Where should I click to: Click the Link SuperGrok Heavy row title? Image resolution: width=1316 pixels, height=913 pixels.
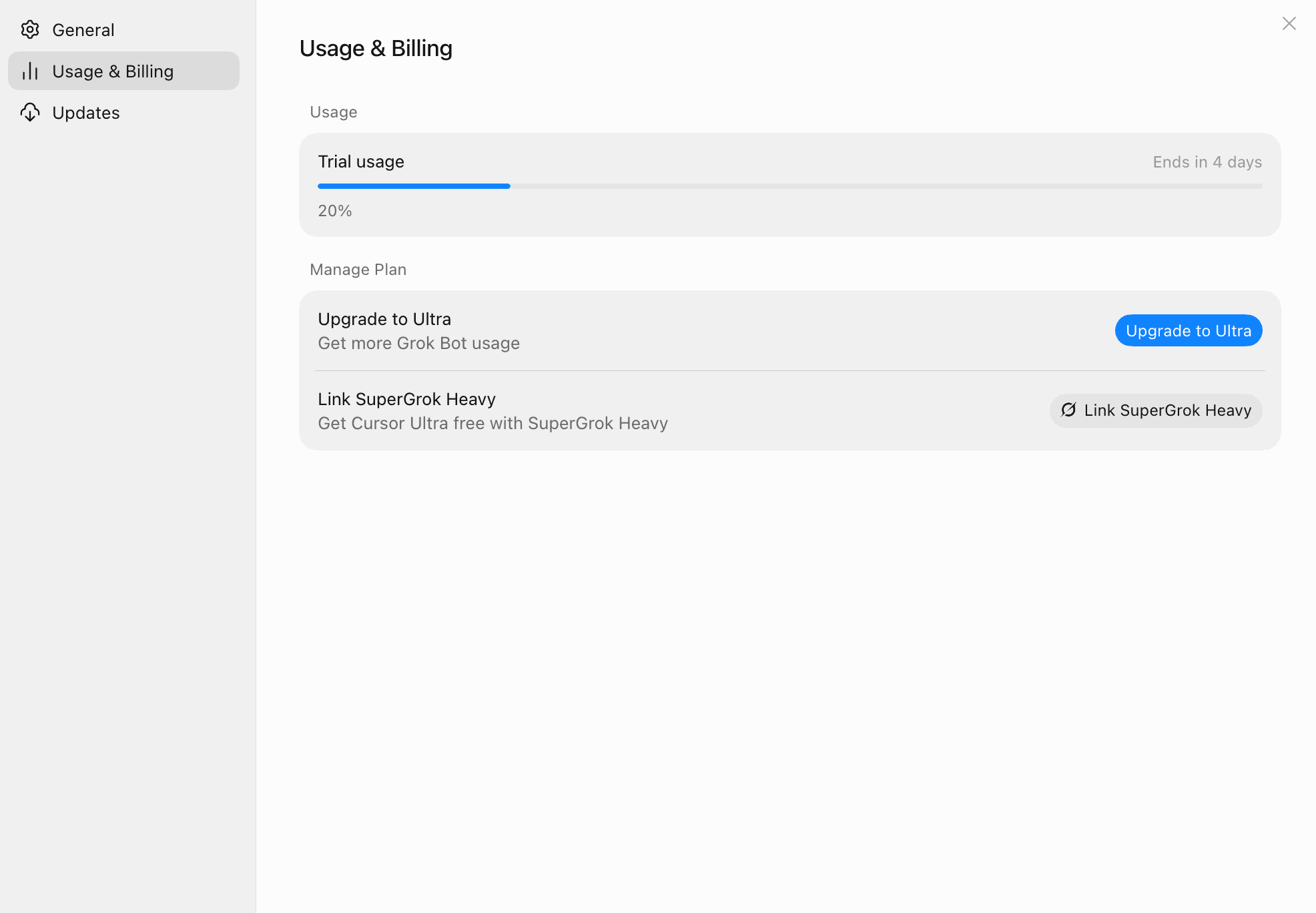tap(406, 399)
